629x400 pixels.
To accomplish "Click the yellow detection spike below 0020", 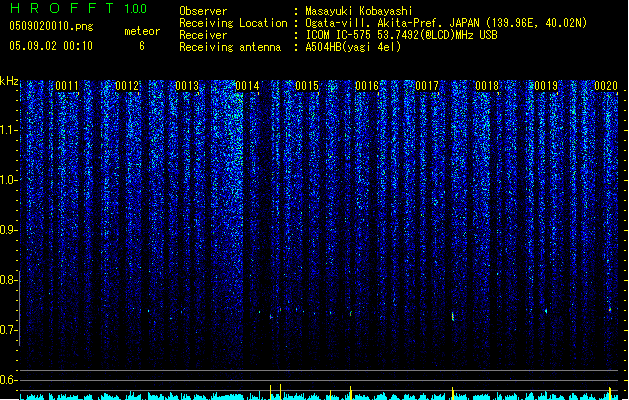I will coord(610,393).
